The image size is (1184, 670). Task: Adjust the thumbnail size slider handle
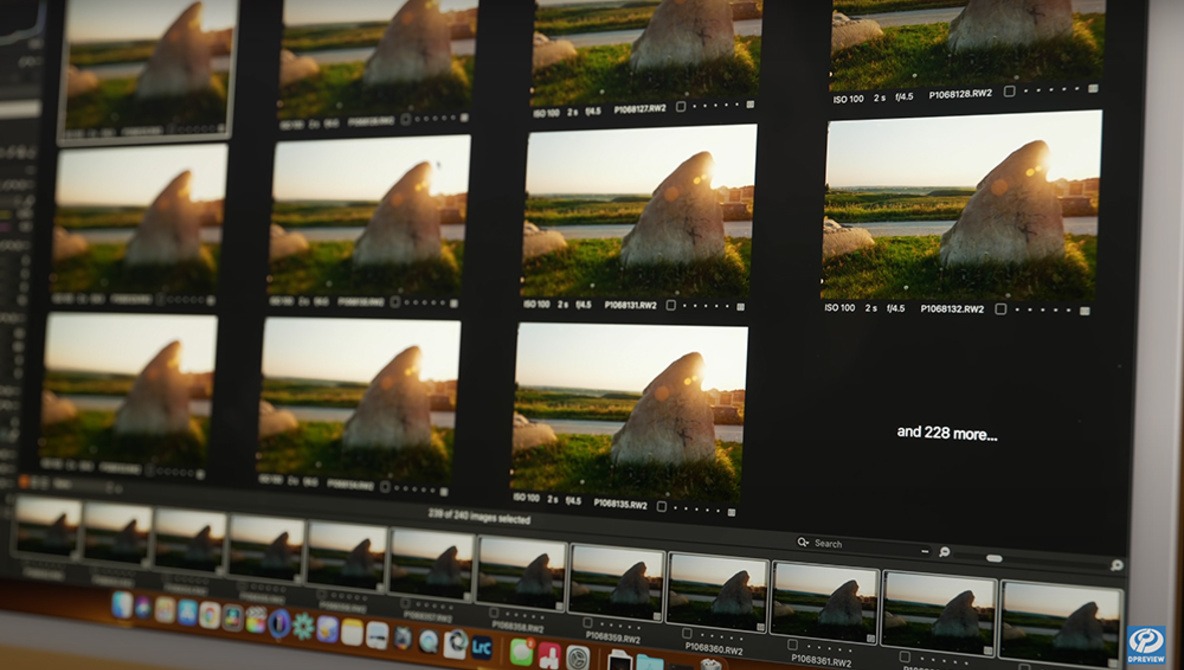[x=994, y=558]
